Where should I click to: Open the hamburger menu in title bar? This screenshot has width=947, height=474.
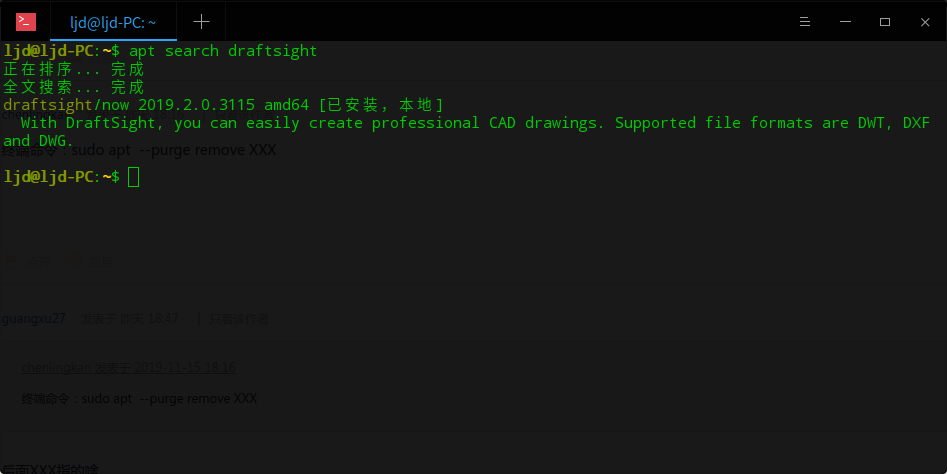[804, 22]
